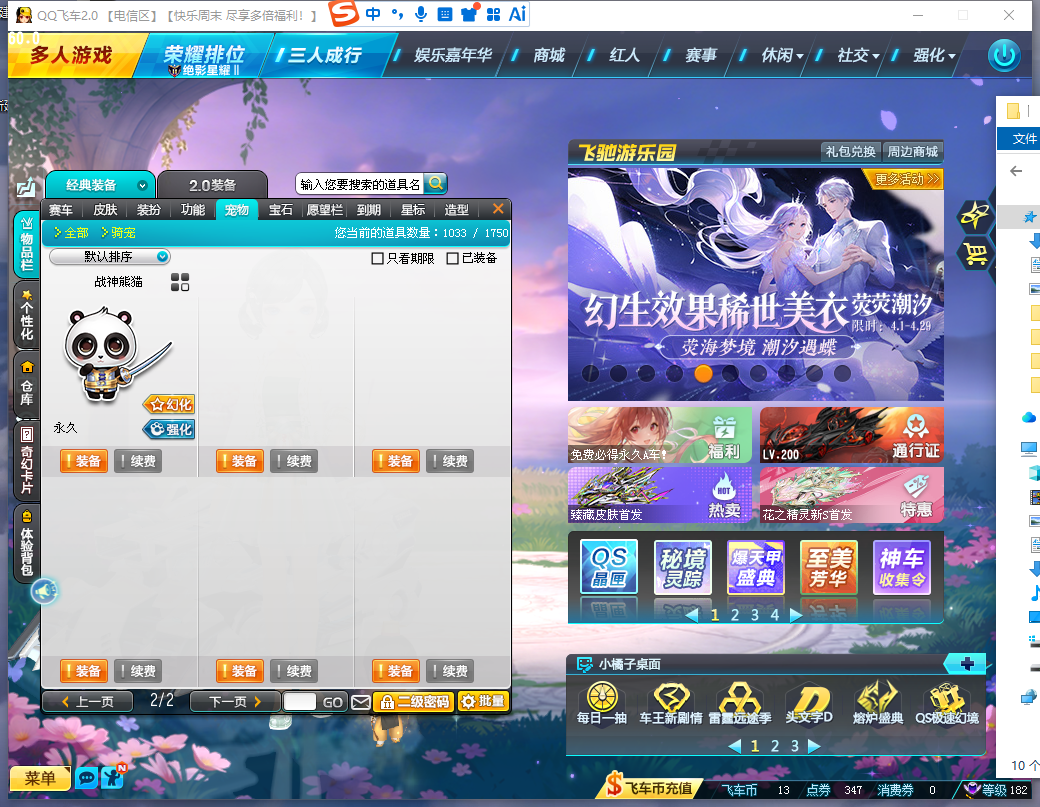Expand the 休闲 menu

coord(781,56)
